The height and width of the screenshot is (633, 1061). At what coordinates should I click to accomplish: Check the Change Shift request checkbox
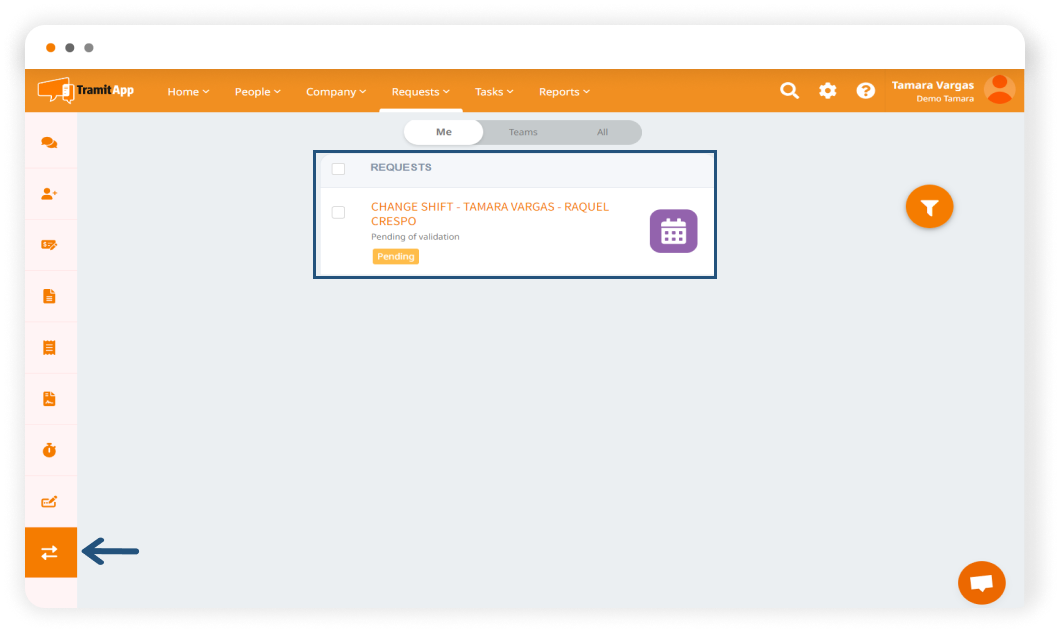click(338, 213)
